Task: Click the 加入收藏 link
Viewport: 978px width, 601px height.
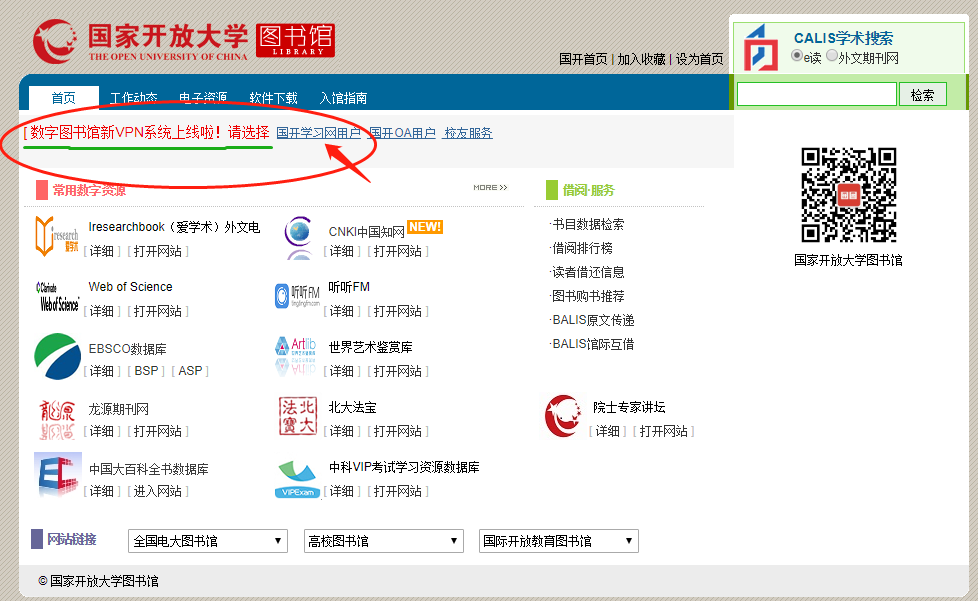Action: coord(641,59)
